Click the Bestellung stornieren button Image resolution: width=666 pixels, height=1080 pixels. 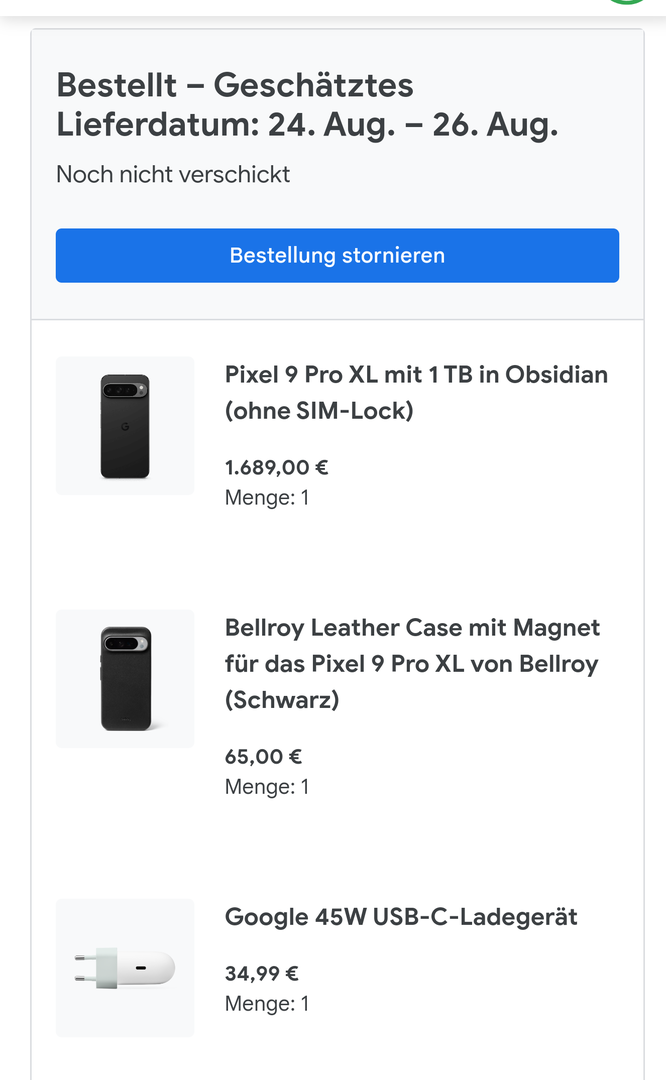337,255
